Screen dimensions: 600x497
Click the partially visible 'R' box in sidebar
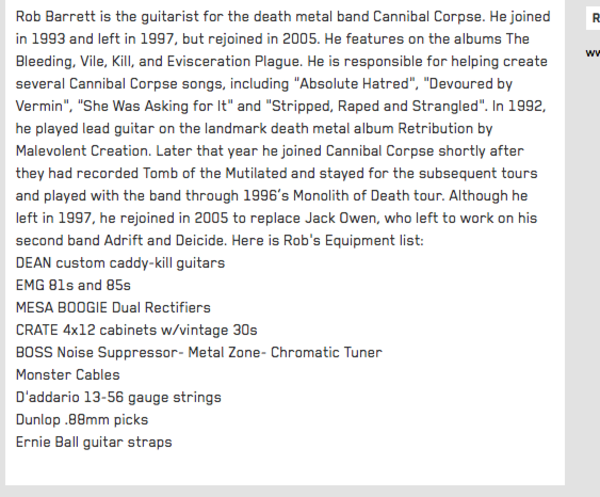[593, 18]
